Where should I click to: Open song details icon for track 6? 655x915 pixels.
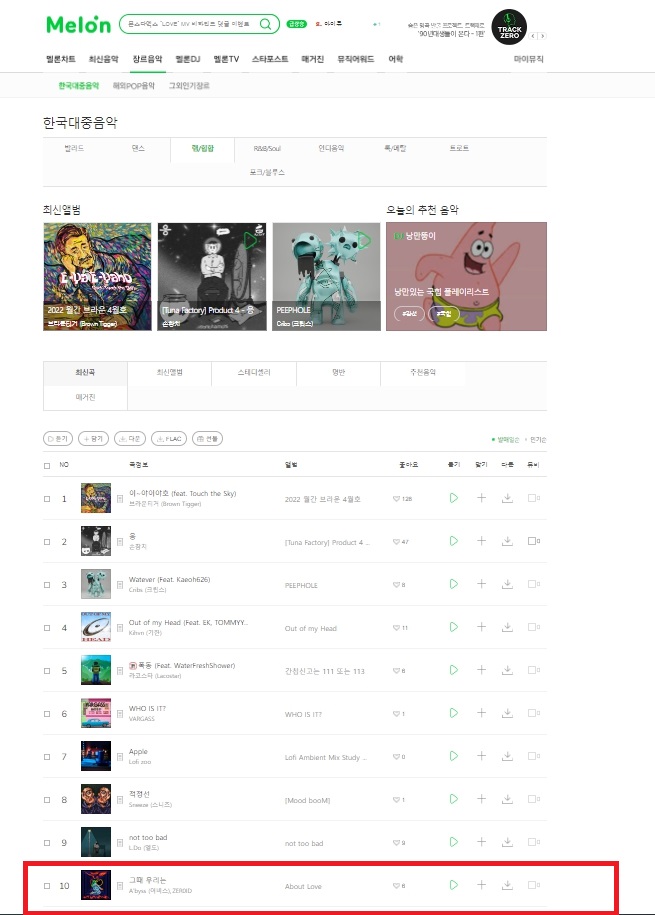tap(120, 714)
